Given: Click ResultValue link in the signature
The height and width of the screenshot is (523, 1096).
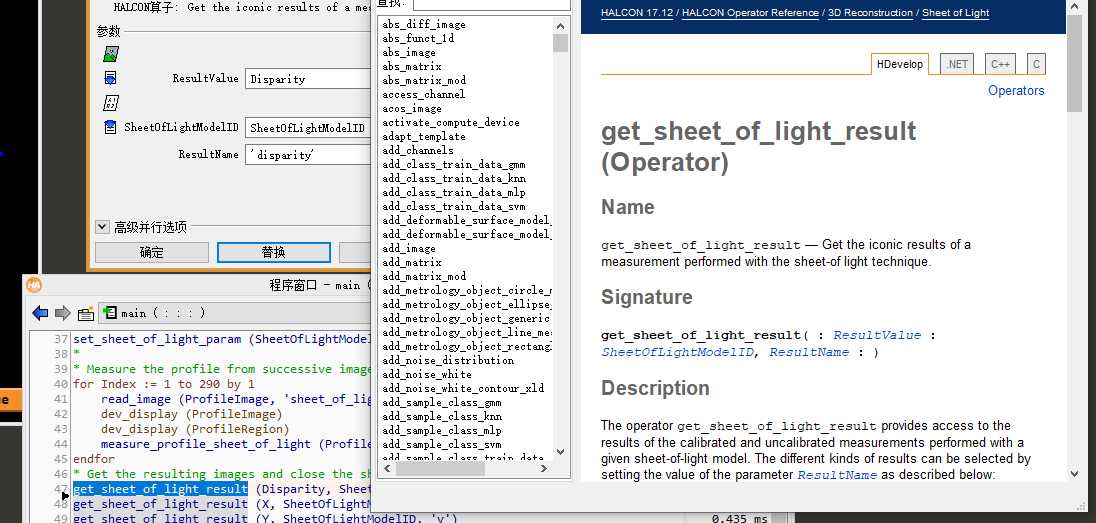Looking at the screenshot, I should pyautogui.click(x=877, y=335).
